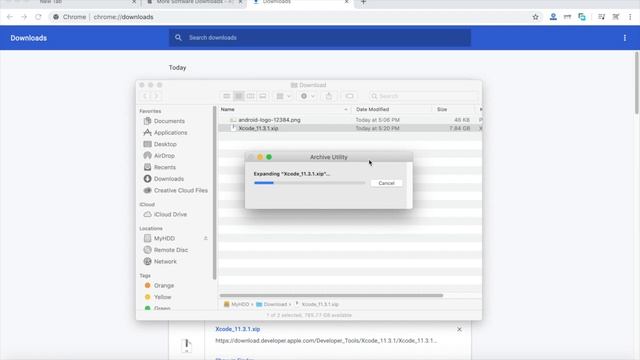Select MyHDD location in Finder sidebar

[164, 238]
